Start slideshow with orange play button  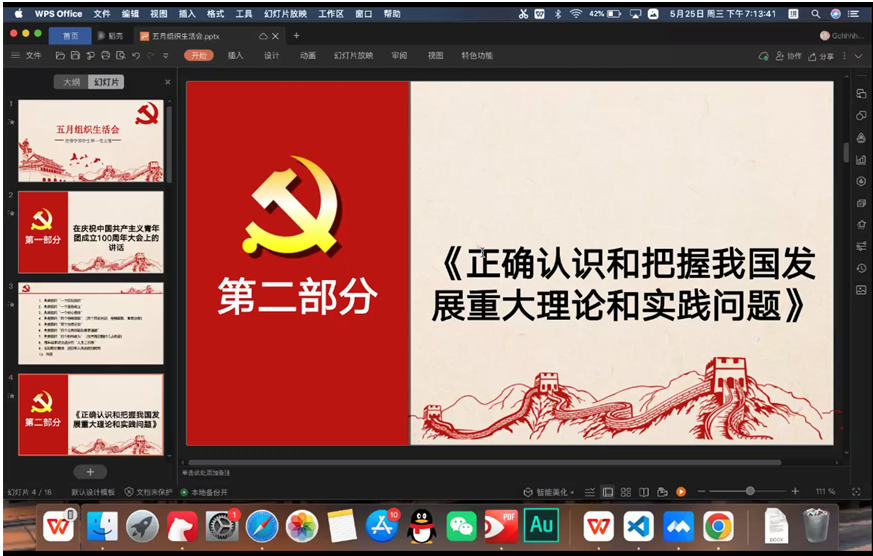[680, 492]
